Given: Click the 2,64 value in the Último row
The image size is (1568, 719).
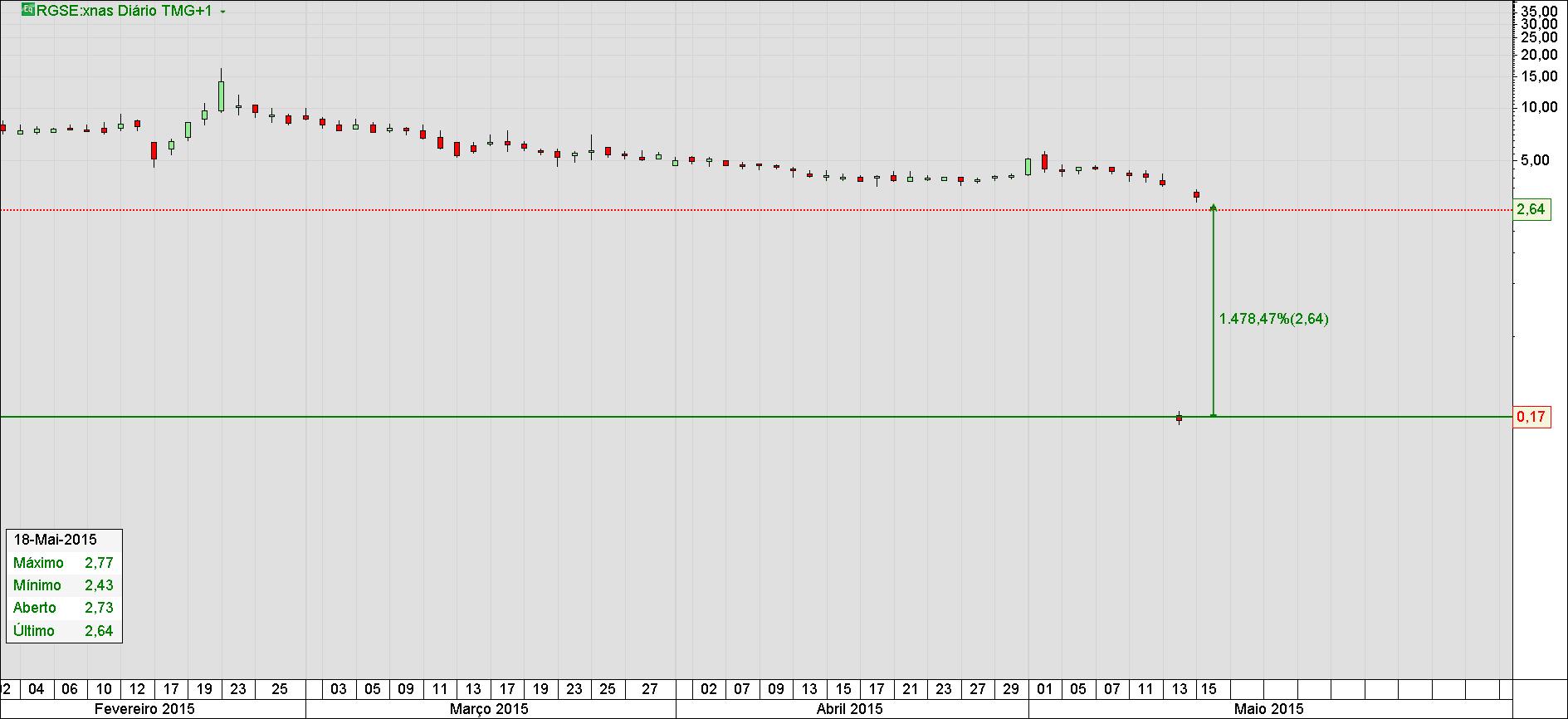Looking at the screenshot, I should [99, 631].
